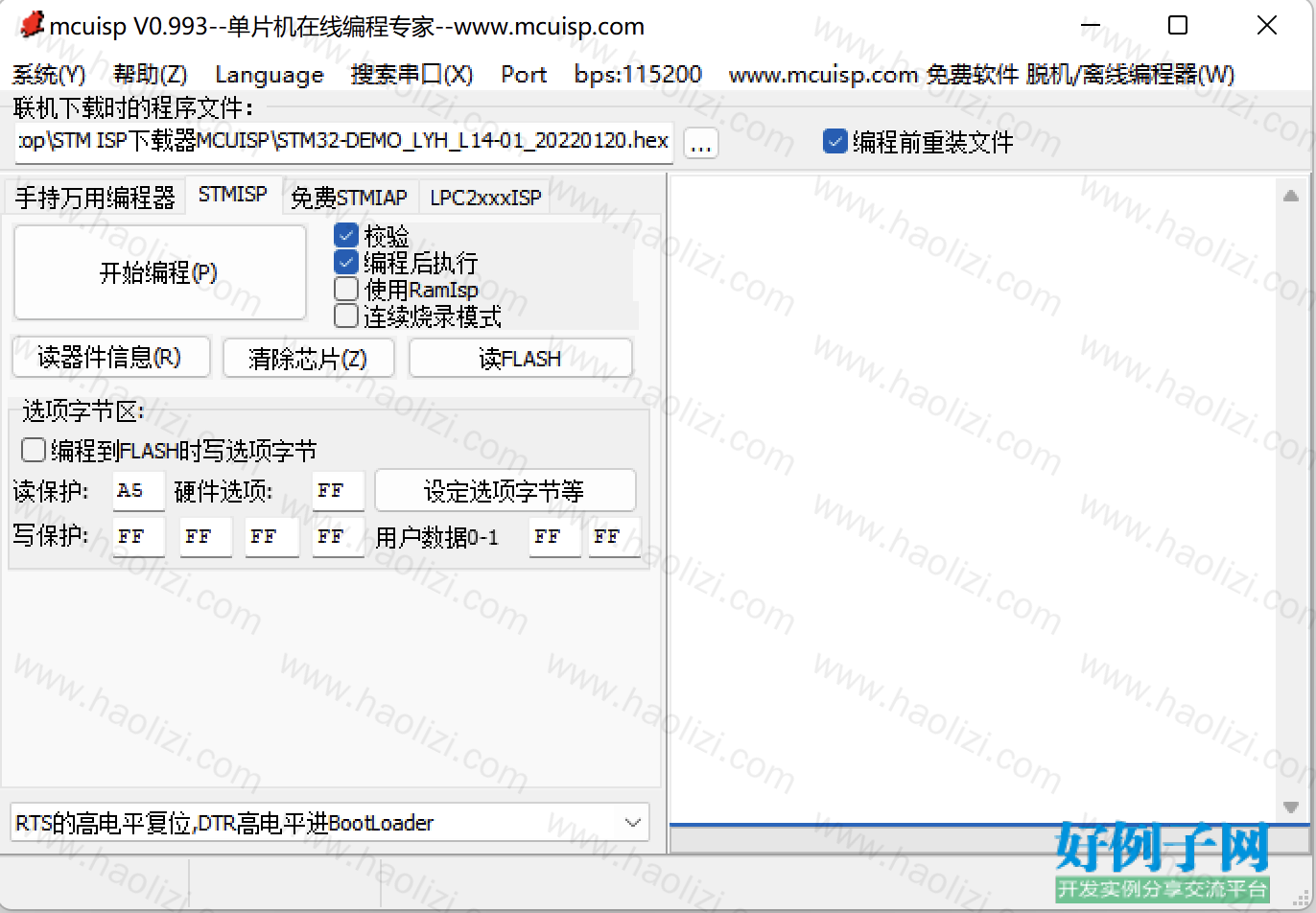Switch to 手持万用编程器 tab
The height and width of the screenshot is (913, 1316).
95,198
